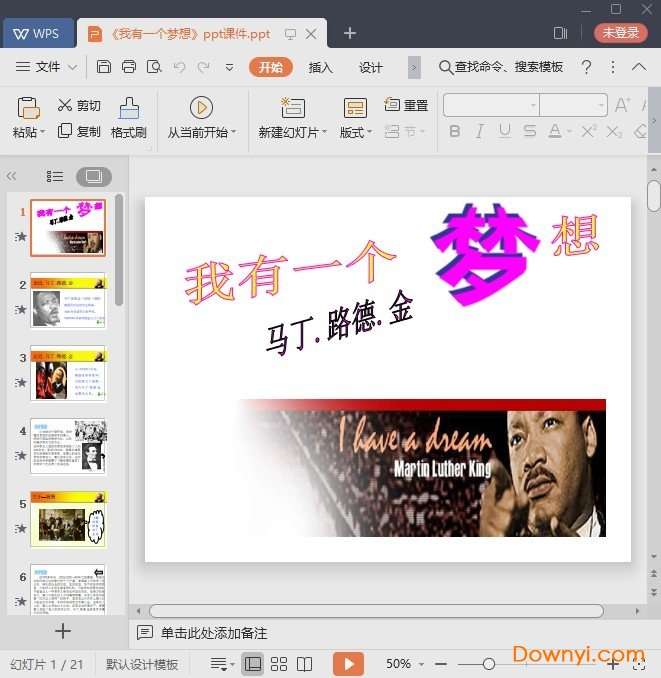Open the font name combo box
Screen dimensions: 661x678
pyautogui.click(x=491, y=105)
